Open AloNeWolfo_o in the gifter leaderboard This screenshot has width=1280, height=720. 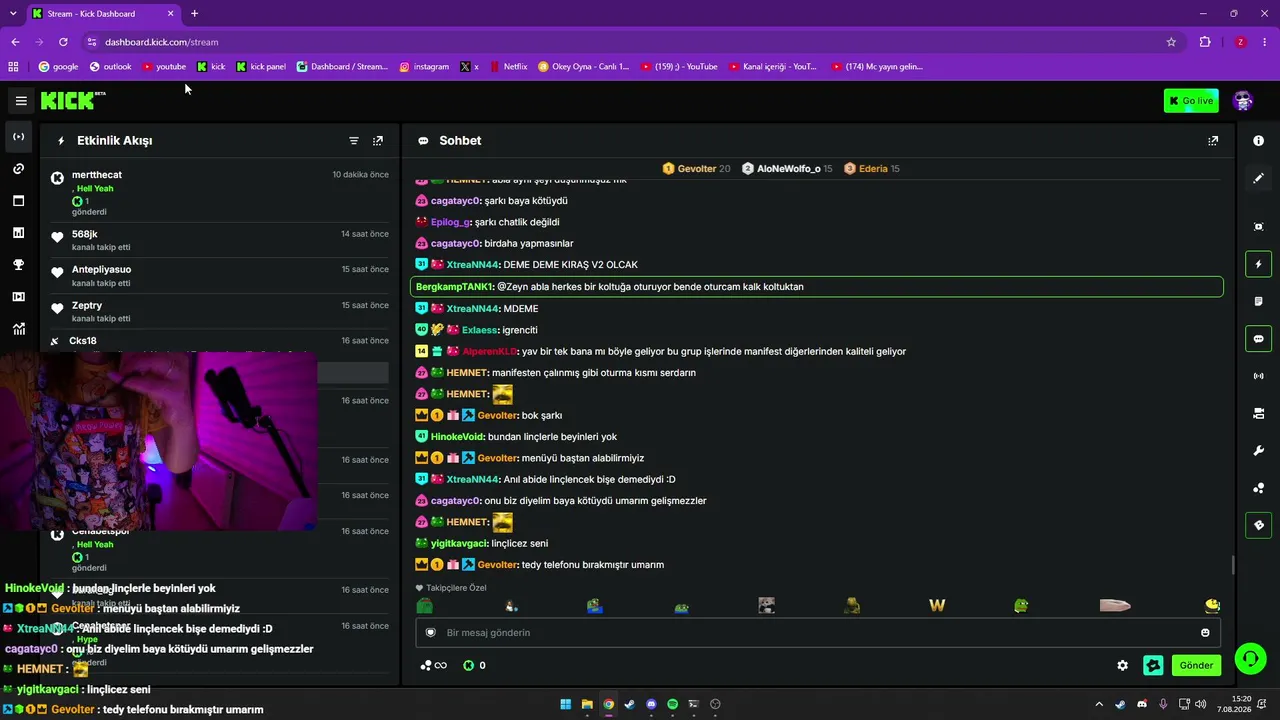[x=787, y=169]
